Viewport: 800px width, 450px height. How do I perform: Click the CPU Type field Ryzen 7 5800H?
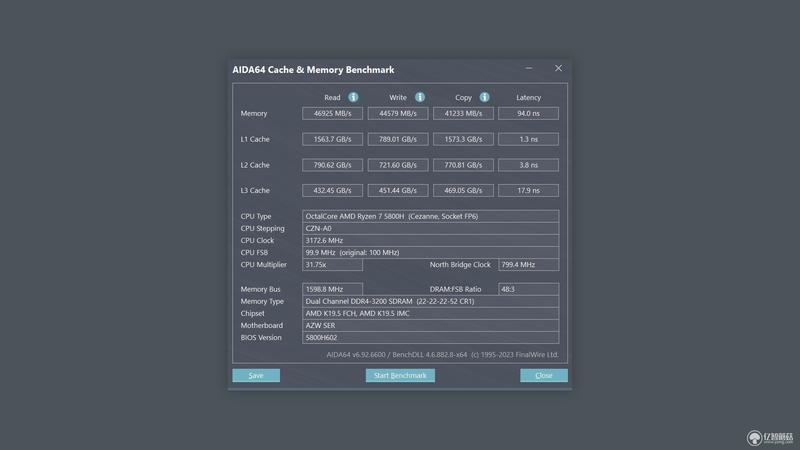[431, 216]
